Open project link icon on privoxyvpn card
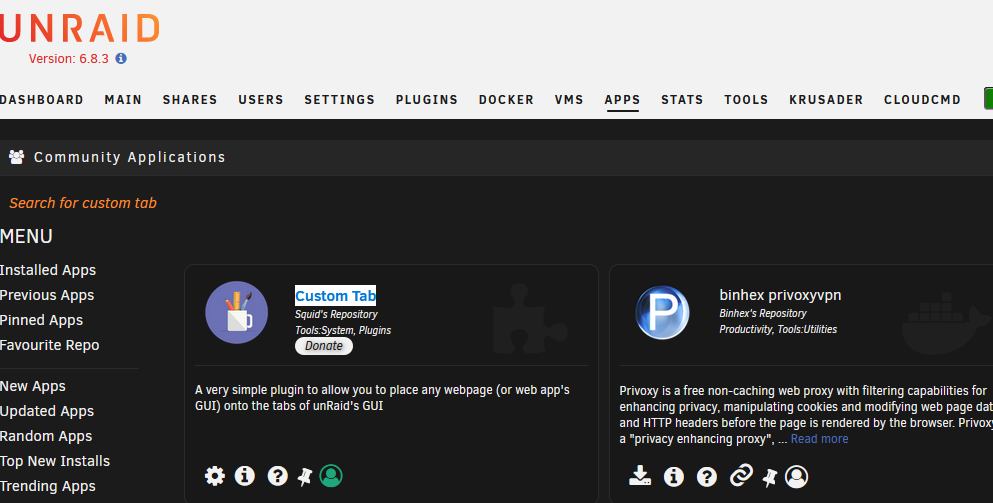This screenshot has height=503, width=993. coord(741,475)
